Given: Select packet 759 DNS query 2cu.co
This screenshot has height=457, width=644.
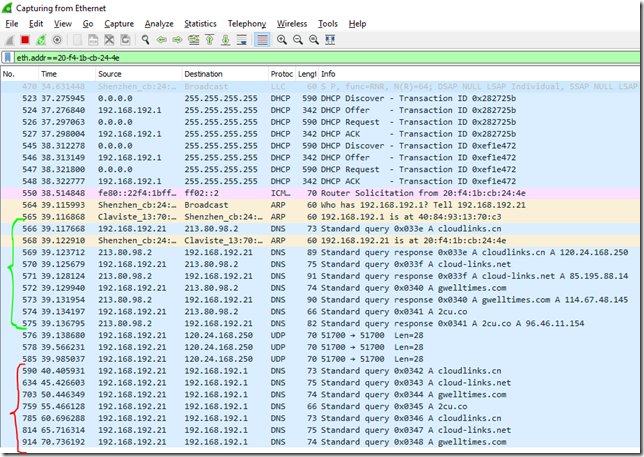Looking at the screenshot, I should (320, 406).
